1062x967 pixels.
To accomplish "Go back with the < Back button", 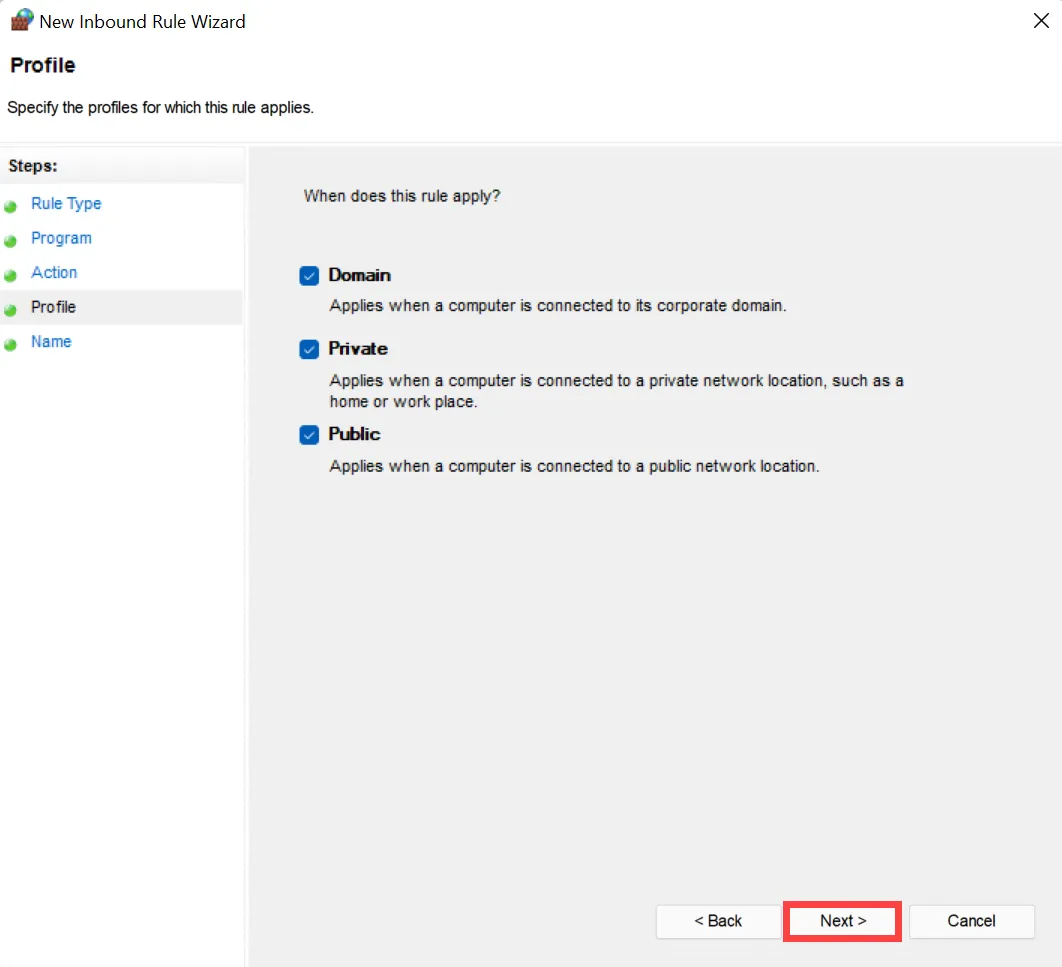I will coord(718,921).
